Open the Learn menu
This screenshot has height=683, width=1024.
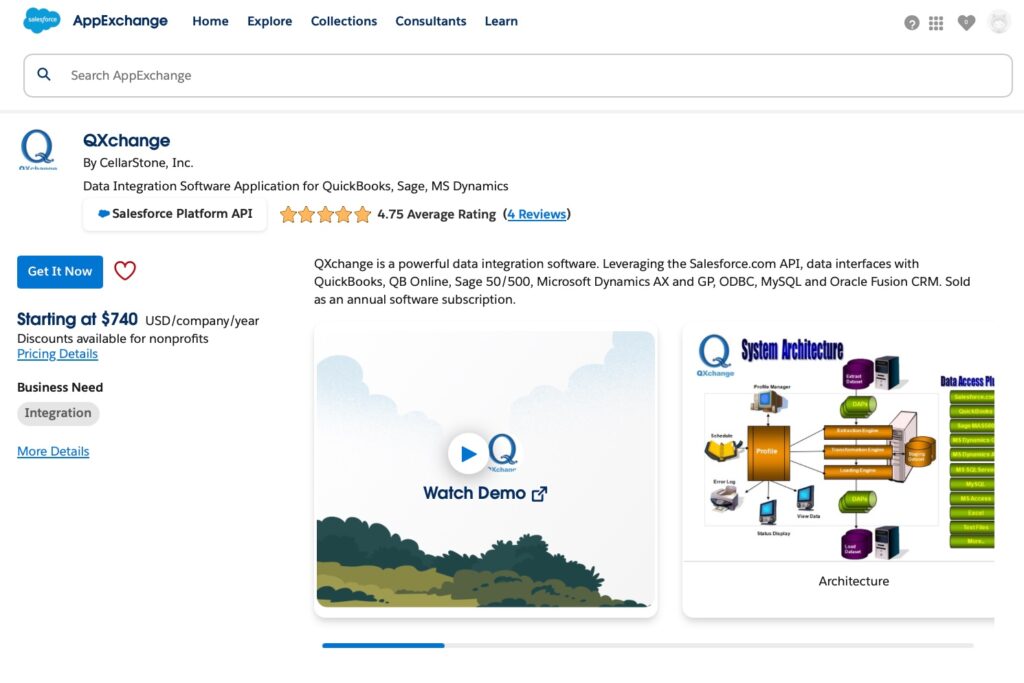pos(501,21)
